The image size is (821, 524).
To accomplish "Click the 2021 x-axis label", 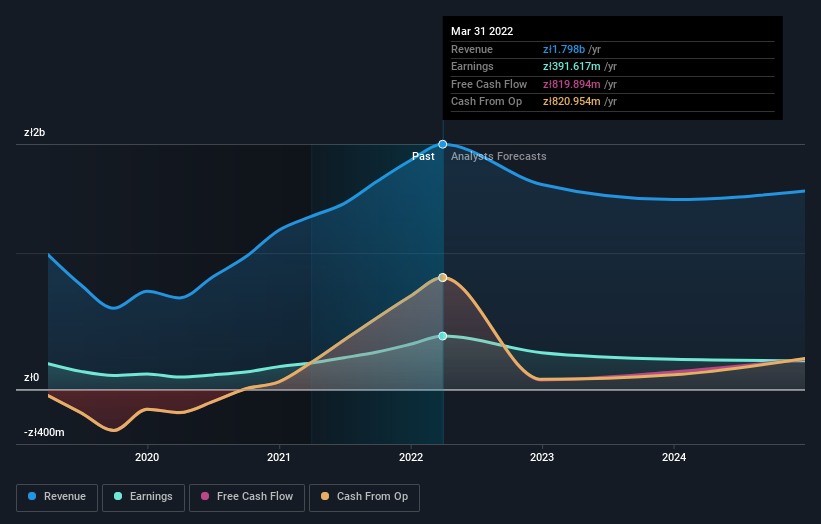I will 279,457.
